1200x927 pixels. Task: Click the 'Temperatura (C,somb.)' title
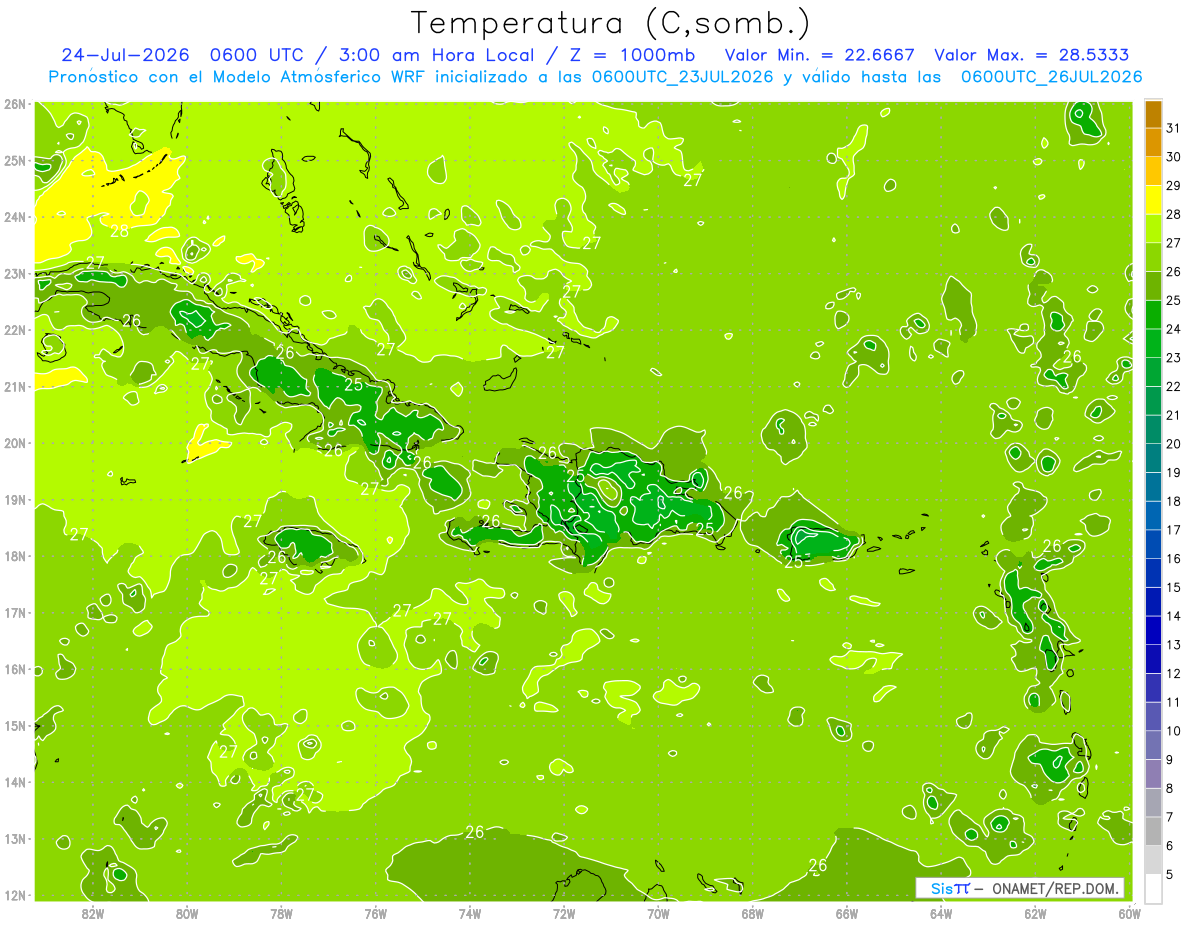(x=611, y=23)
